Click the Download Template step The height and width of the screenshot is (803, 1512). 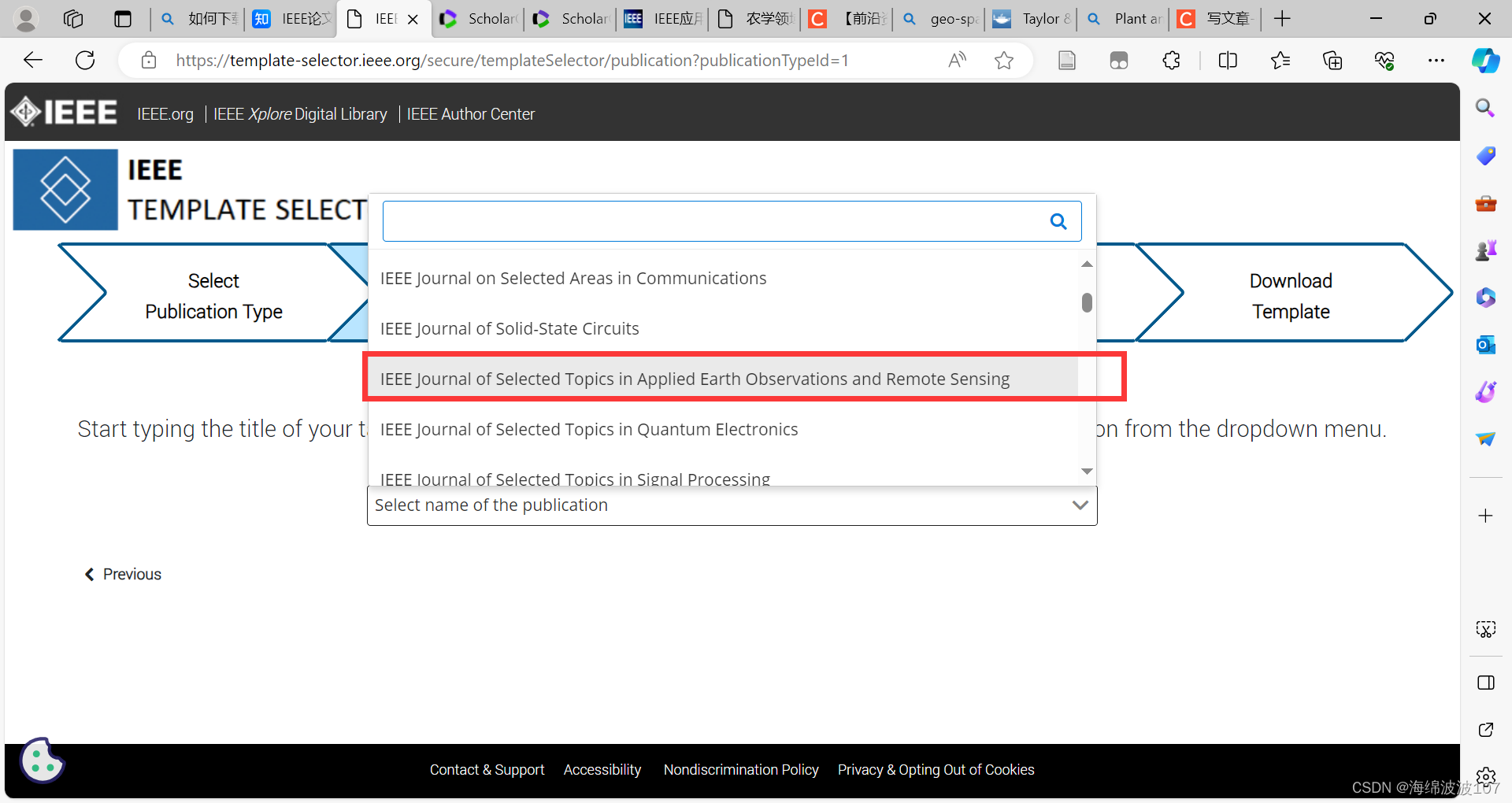(x=1291, y=296)
